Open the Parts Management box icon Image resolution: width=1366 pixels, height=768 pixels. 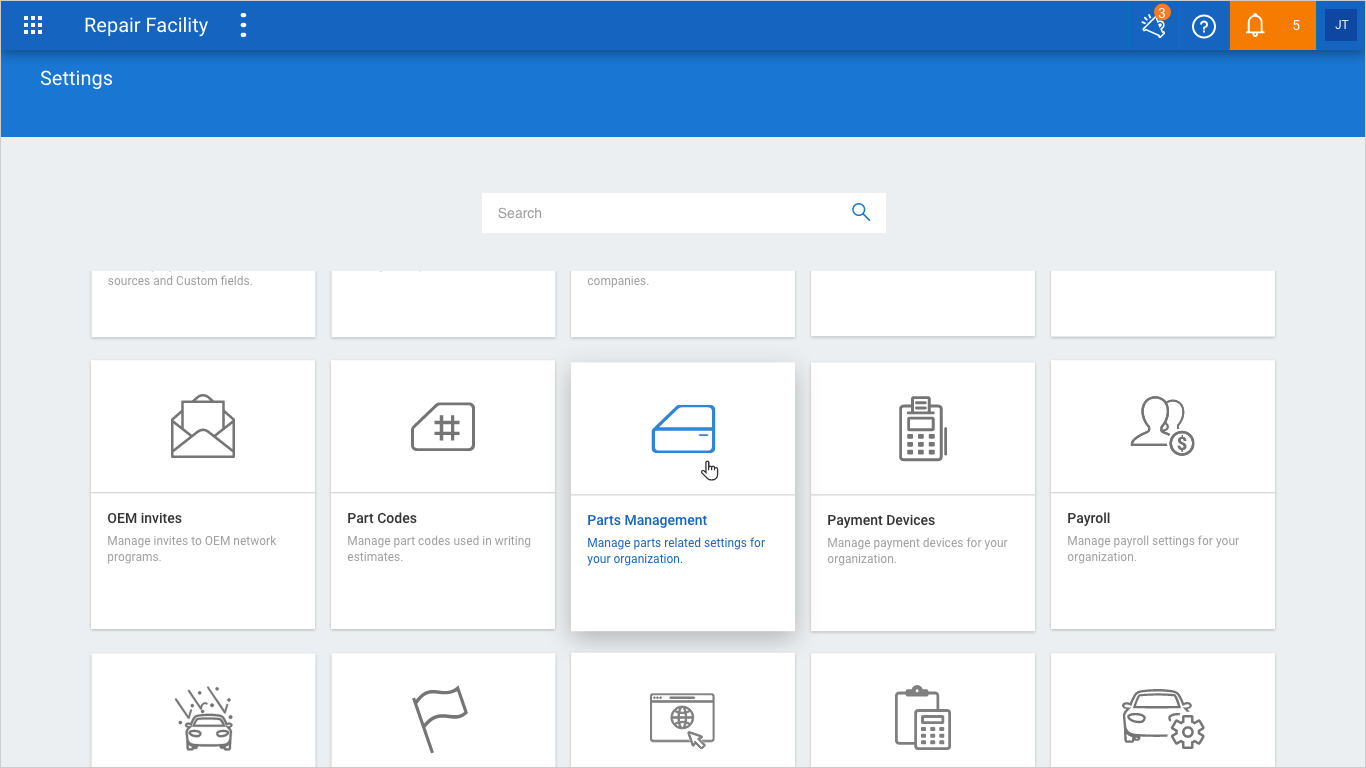[x=683, y=429]
